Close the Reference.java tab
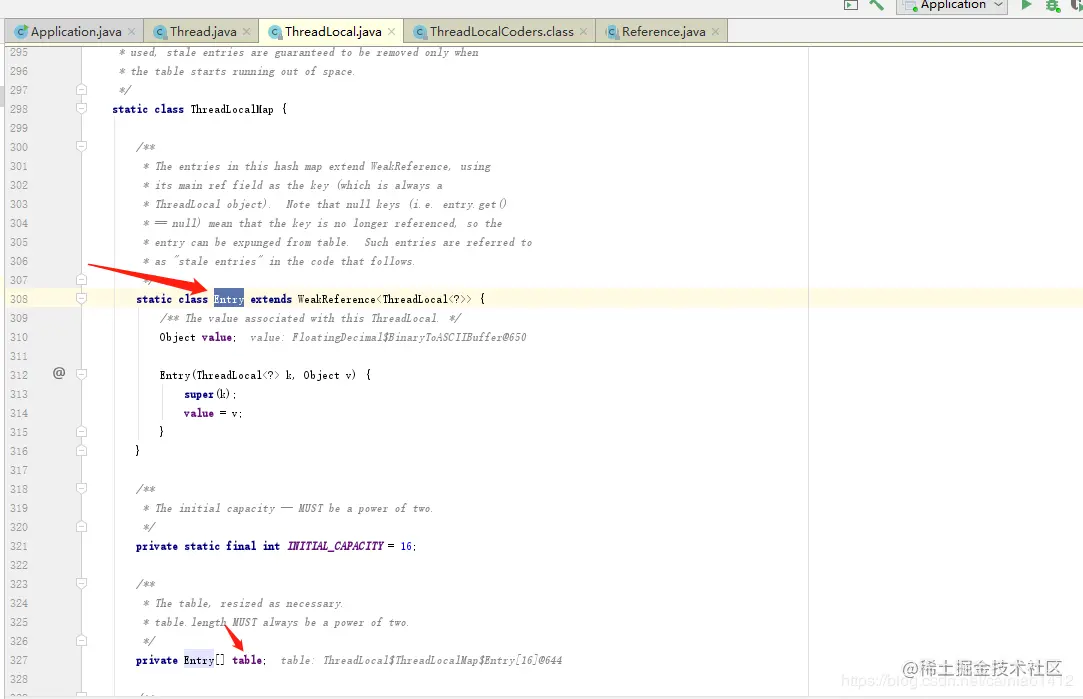Viewport: 1083px width, 699px height. point(716,32)
